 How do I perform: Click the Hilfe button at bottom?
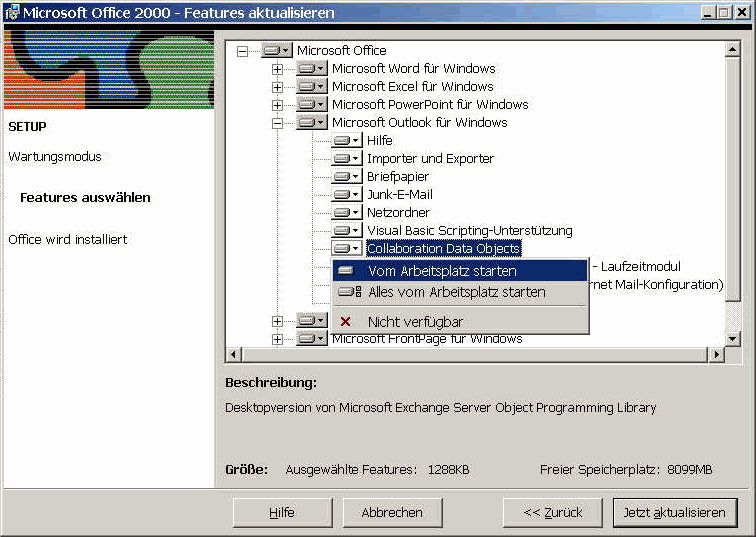tap(283, 512)
